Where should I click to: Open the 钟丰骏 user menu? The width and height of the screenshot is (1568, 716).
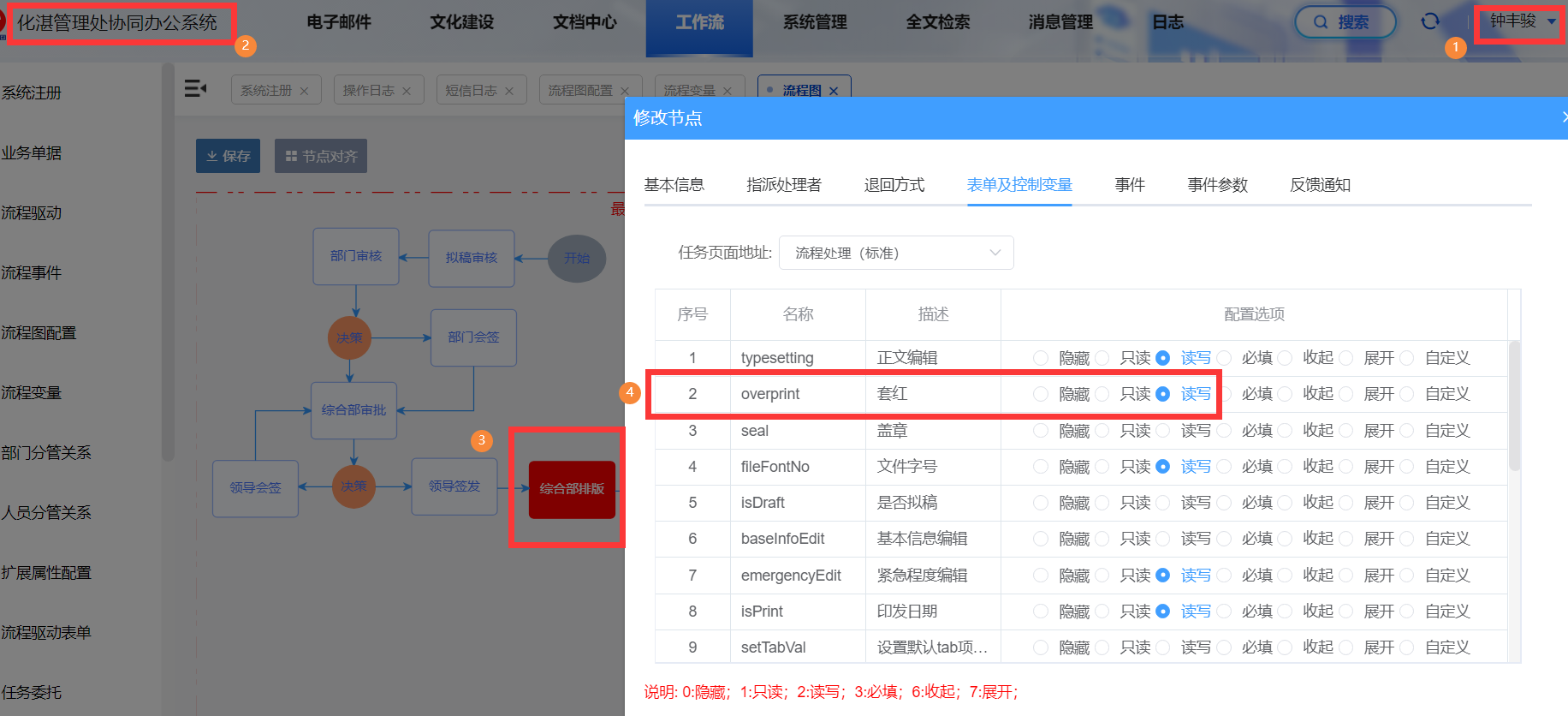1522,21
